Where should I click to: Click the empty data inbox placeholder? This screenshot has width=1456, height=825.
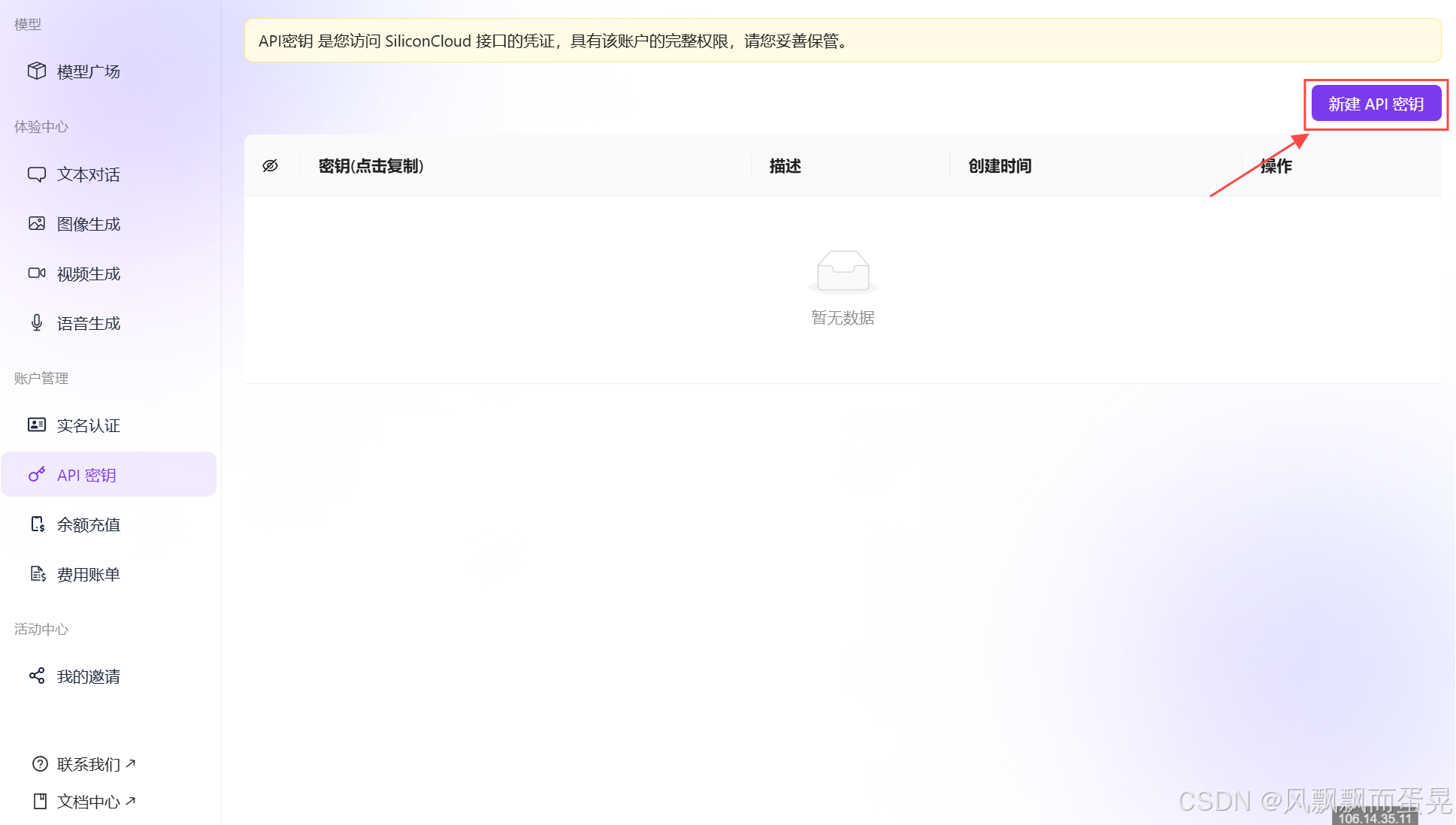pos(843,272)
